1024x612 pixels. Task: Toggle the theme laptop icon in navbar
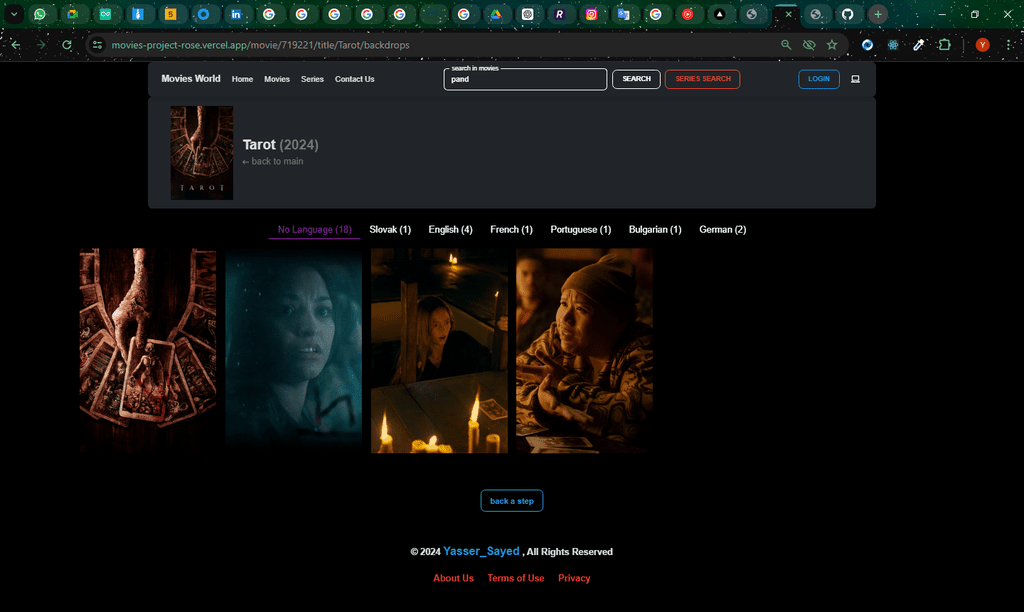[855, 79]
